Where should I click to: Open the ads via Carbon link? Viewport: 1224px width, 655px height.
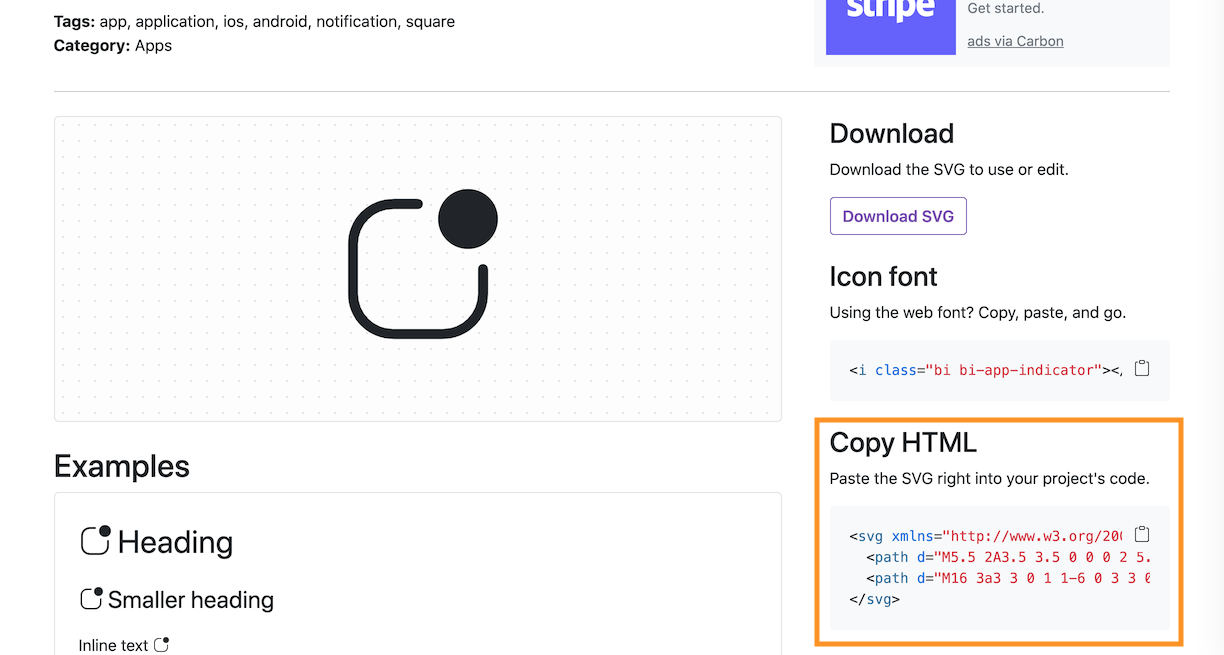[x=1015, y=41]
